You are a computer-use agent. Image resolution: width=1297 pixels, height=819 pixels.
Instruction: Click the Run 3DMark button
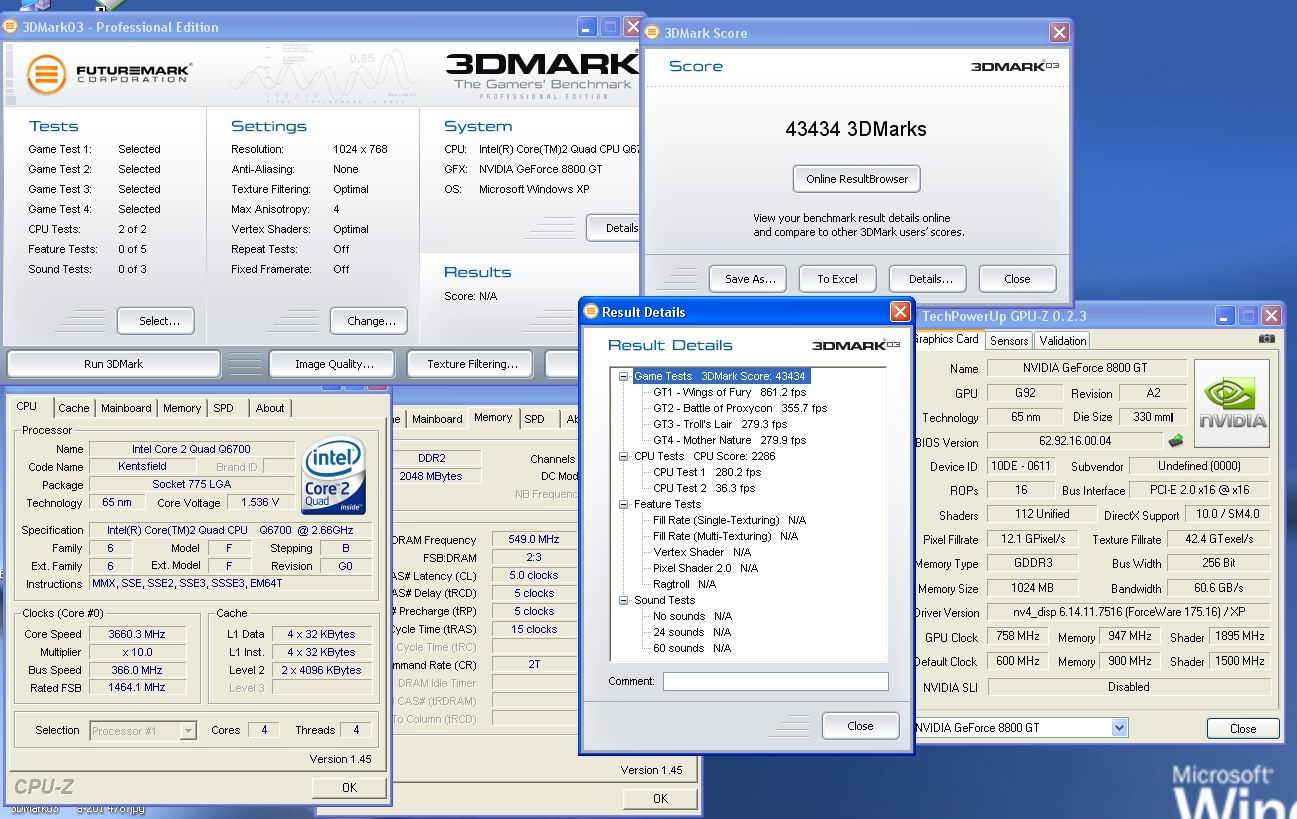(x=114, y=364)
